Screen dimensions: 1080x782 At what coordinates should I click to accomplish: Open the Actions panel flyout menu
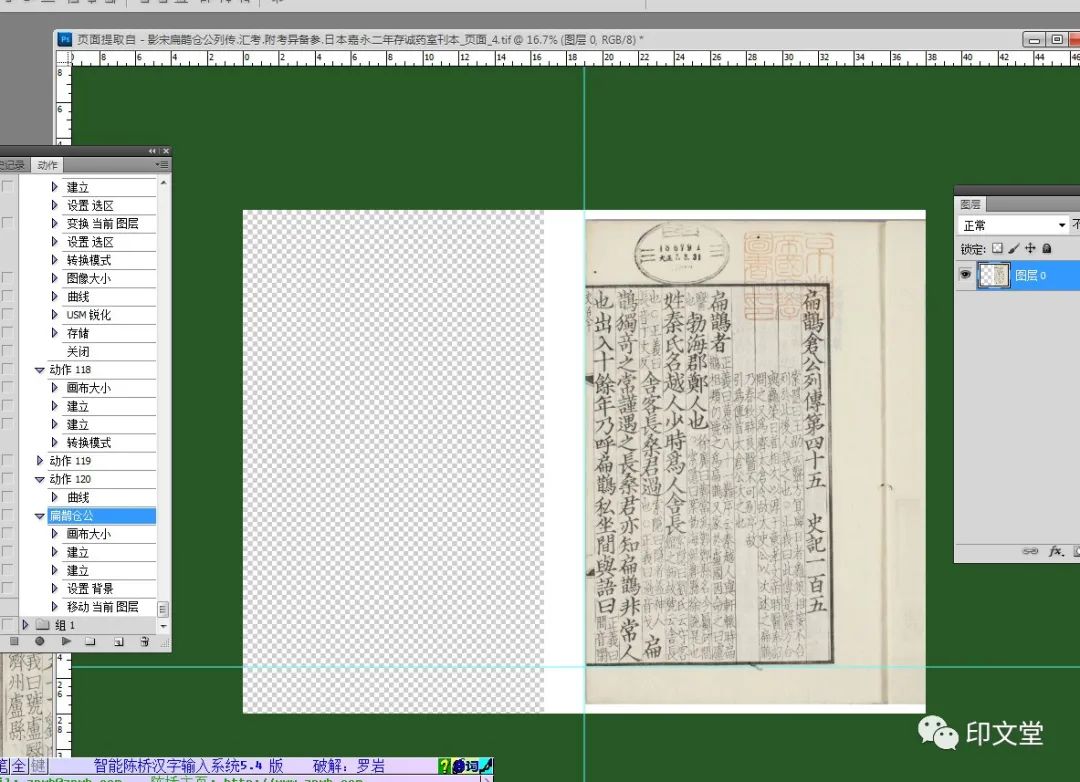[x=162, y=164]
